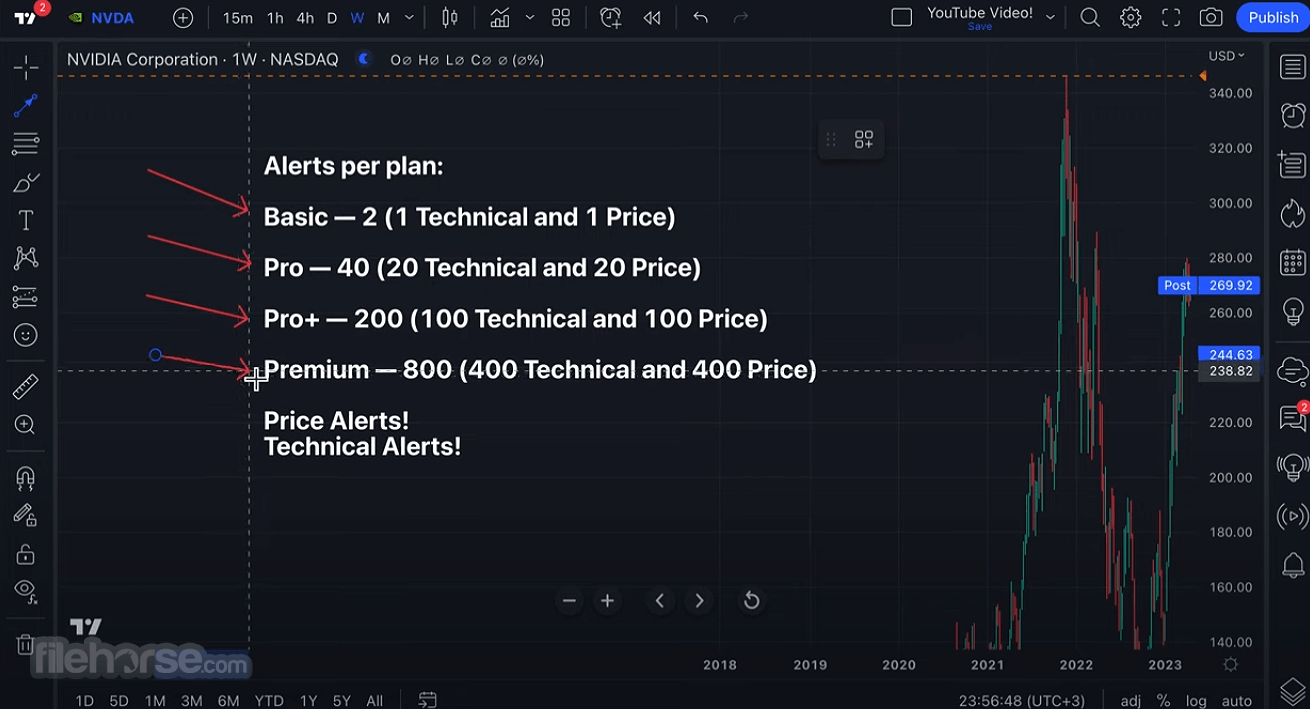Select the brush drawing tool
The height and width of the screenshot is (709, 1310).
point(25,183)
